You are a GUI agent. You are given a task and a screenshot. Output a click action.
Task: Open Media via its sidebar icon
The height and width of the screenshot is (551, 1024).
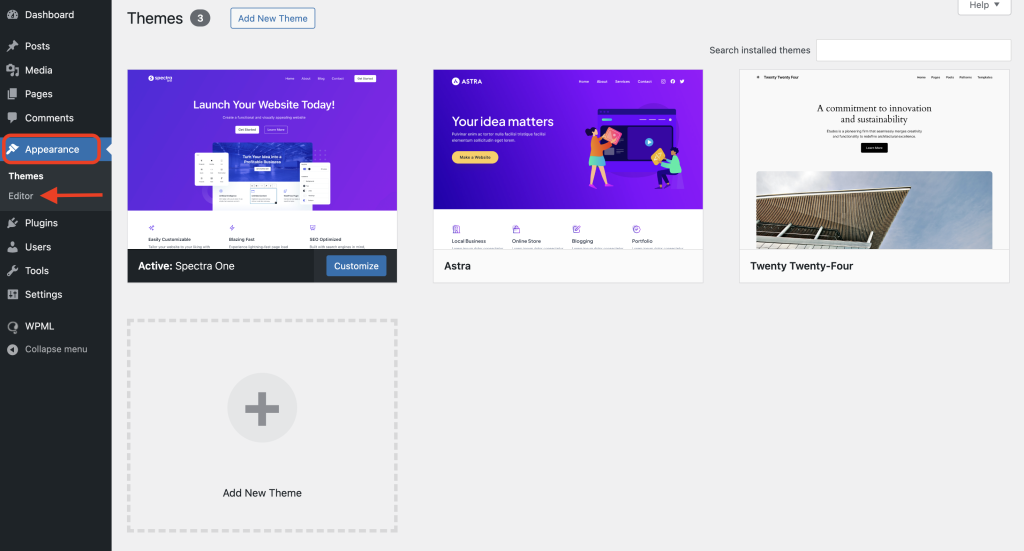tap(13, 70)
